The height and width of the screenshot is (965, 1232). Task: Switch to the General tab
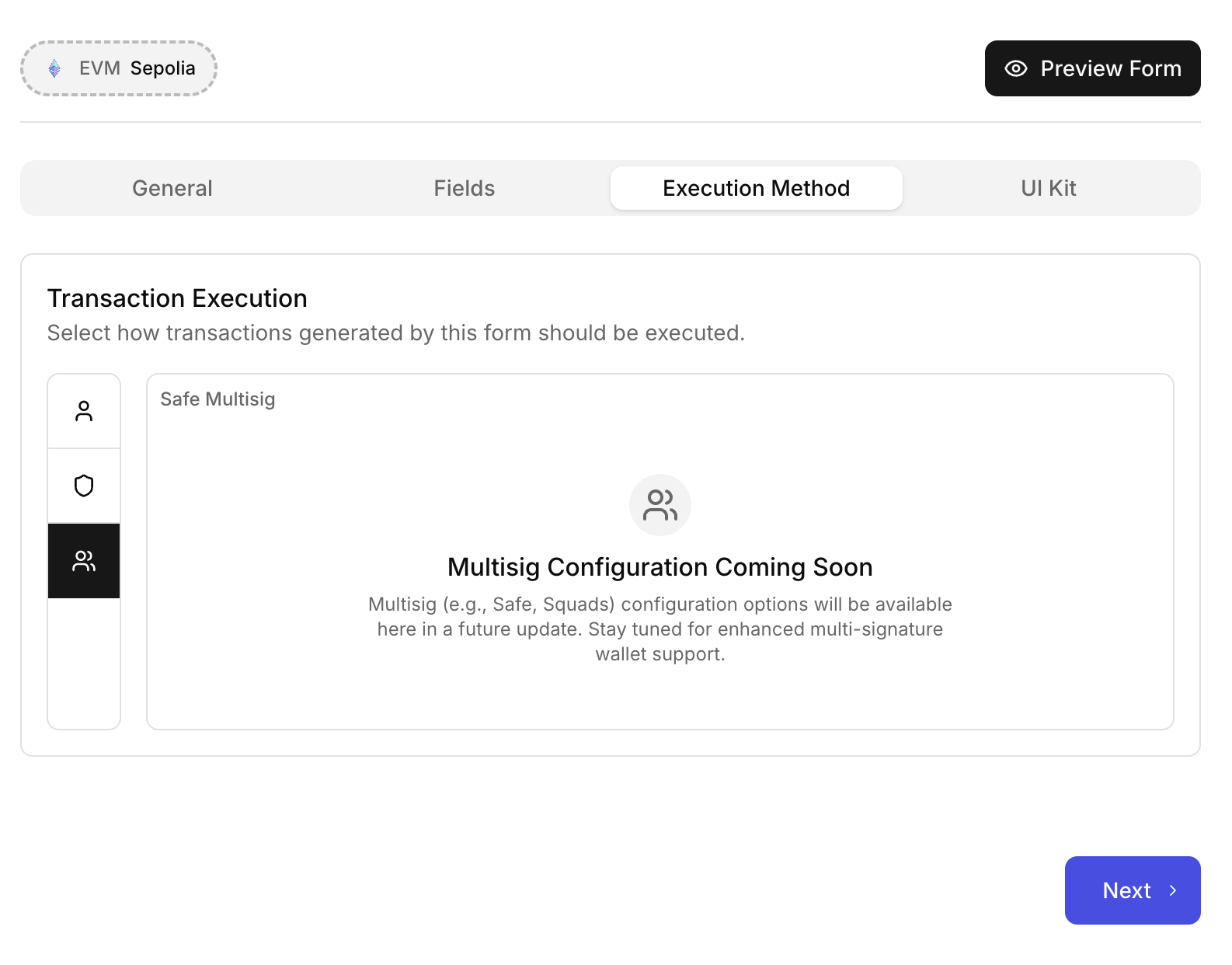click(x=172, y=187)
